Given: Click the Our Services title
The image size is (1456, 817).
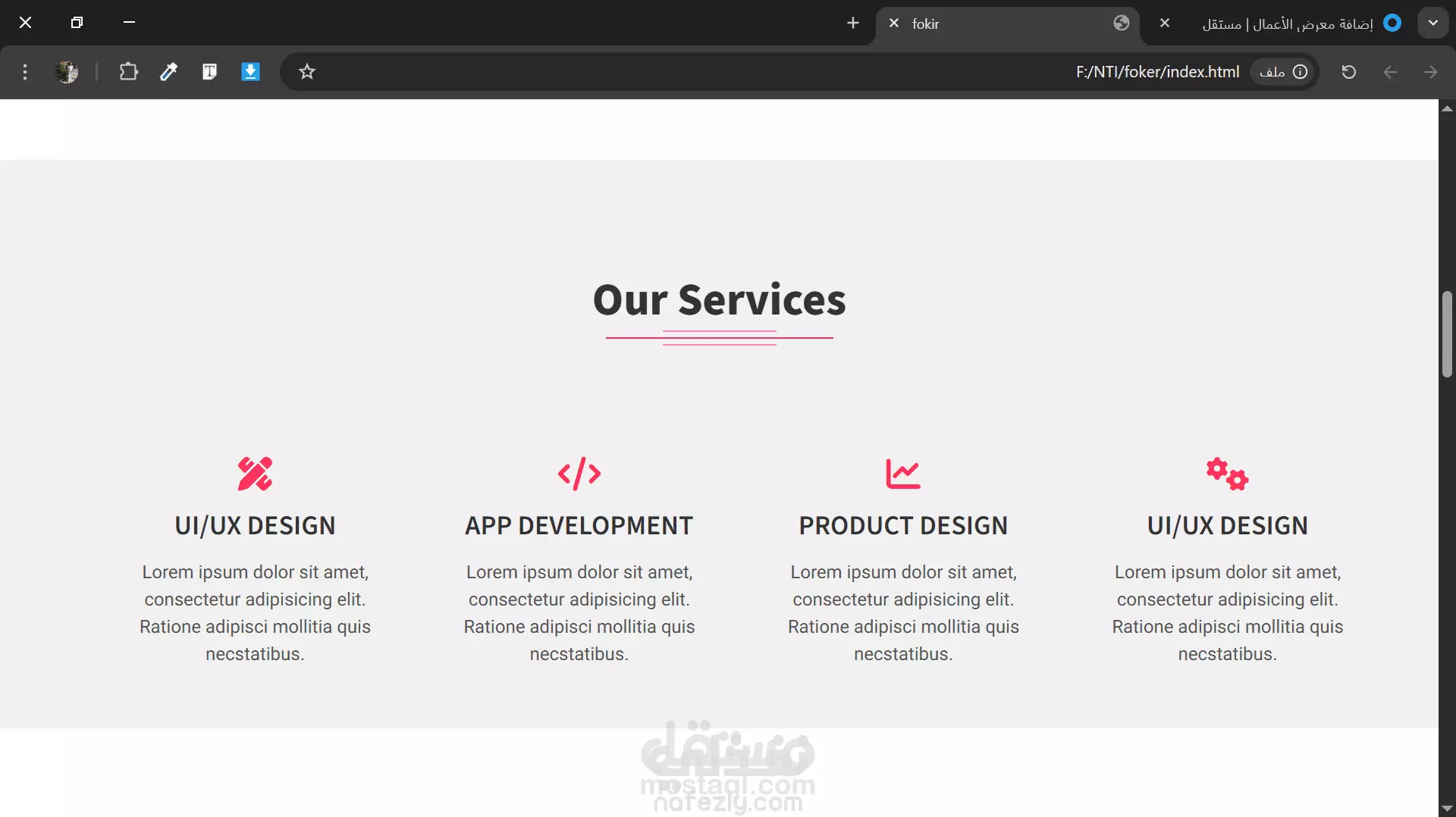Looking at the screenshot, I should point(719,299).
